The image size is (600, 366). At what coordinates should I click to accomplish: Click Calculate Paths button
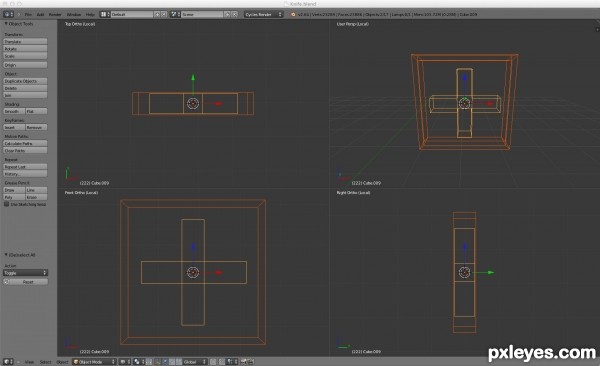click(25, 144)
